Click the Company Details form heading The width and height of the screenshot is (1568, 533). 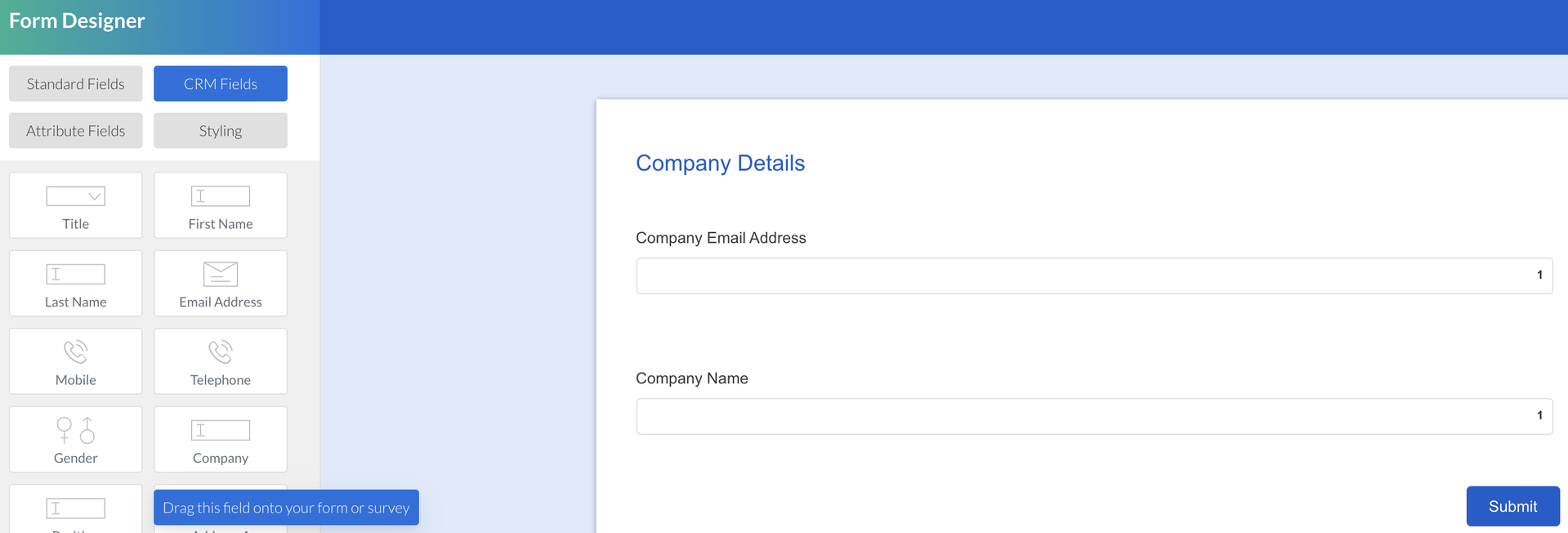click(720, 163)
